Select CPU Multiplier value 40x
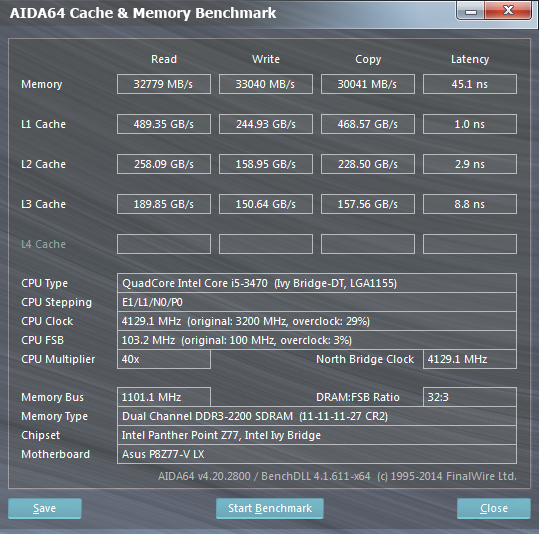This screenshot has height=534, width=539. pos(164,359)
